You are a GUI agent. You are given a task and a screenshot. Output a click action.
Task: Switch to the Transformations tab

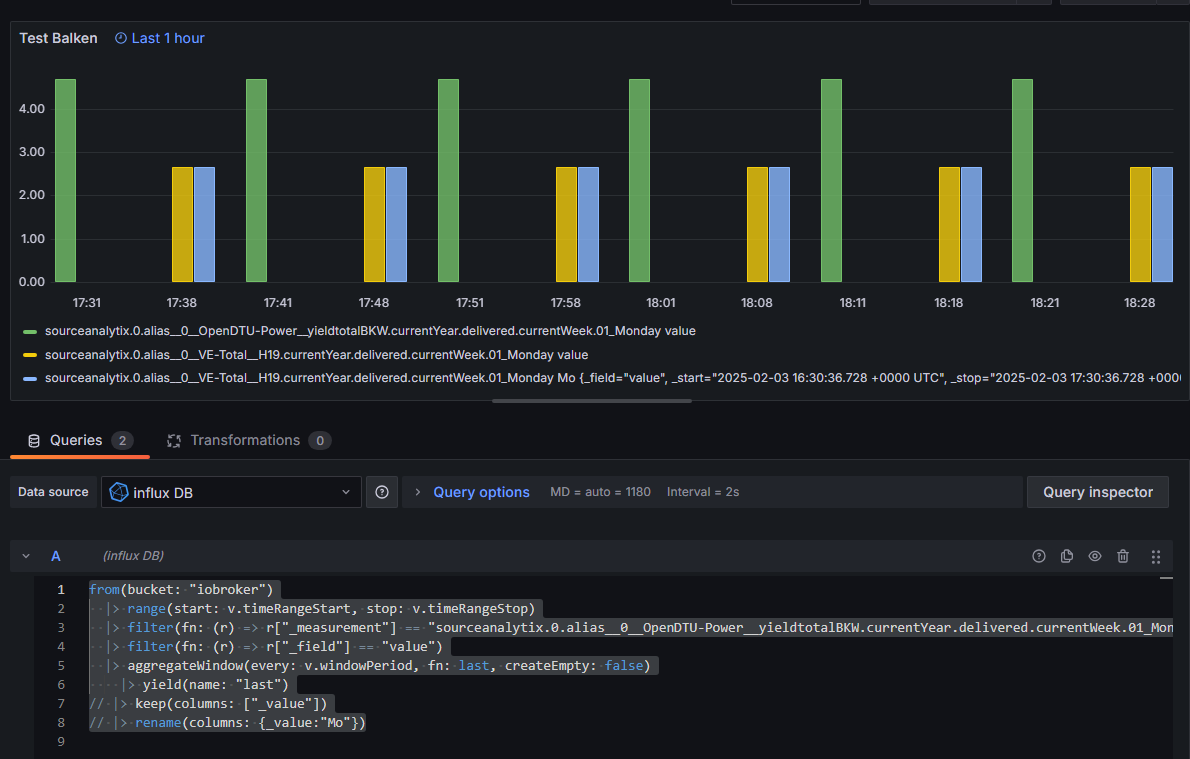[245, 440]
